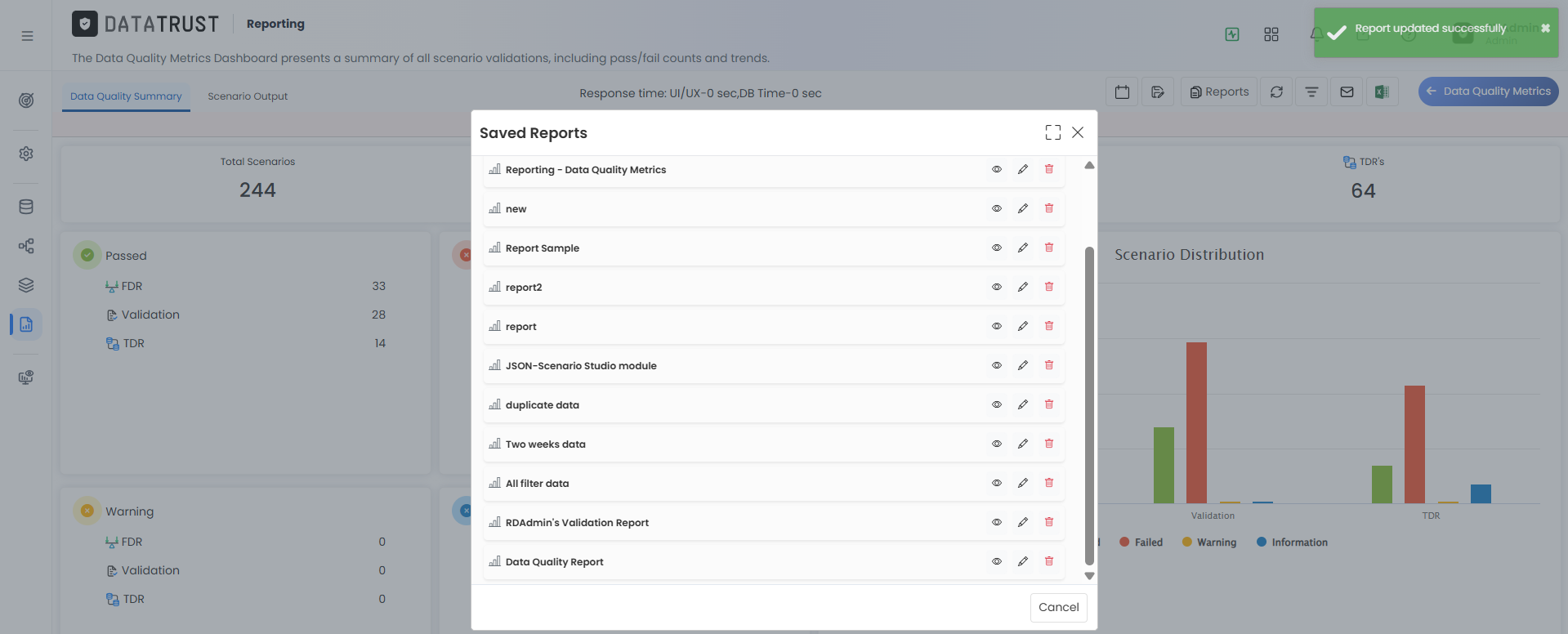Click Cancel in Saved Reports dialog
This screenshot has width=1568, height=634.
1059,607
